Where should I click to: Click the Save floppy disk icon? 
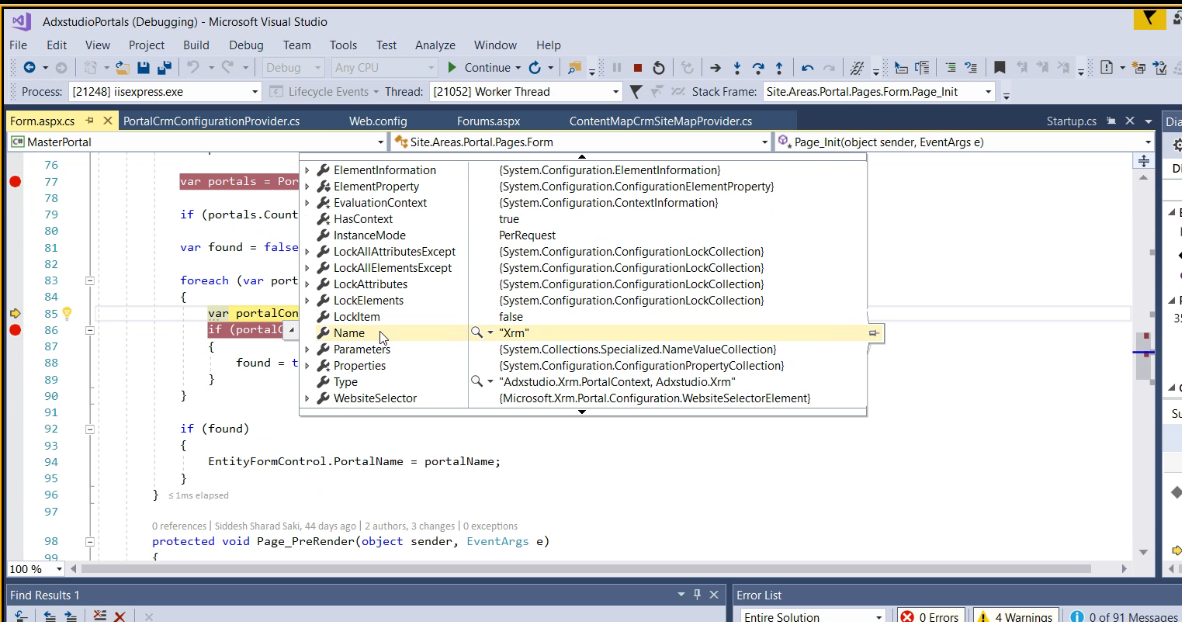click(x=143, y=68)
